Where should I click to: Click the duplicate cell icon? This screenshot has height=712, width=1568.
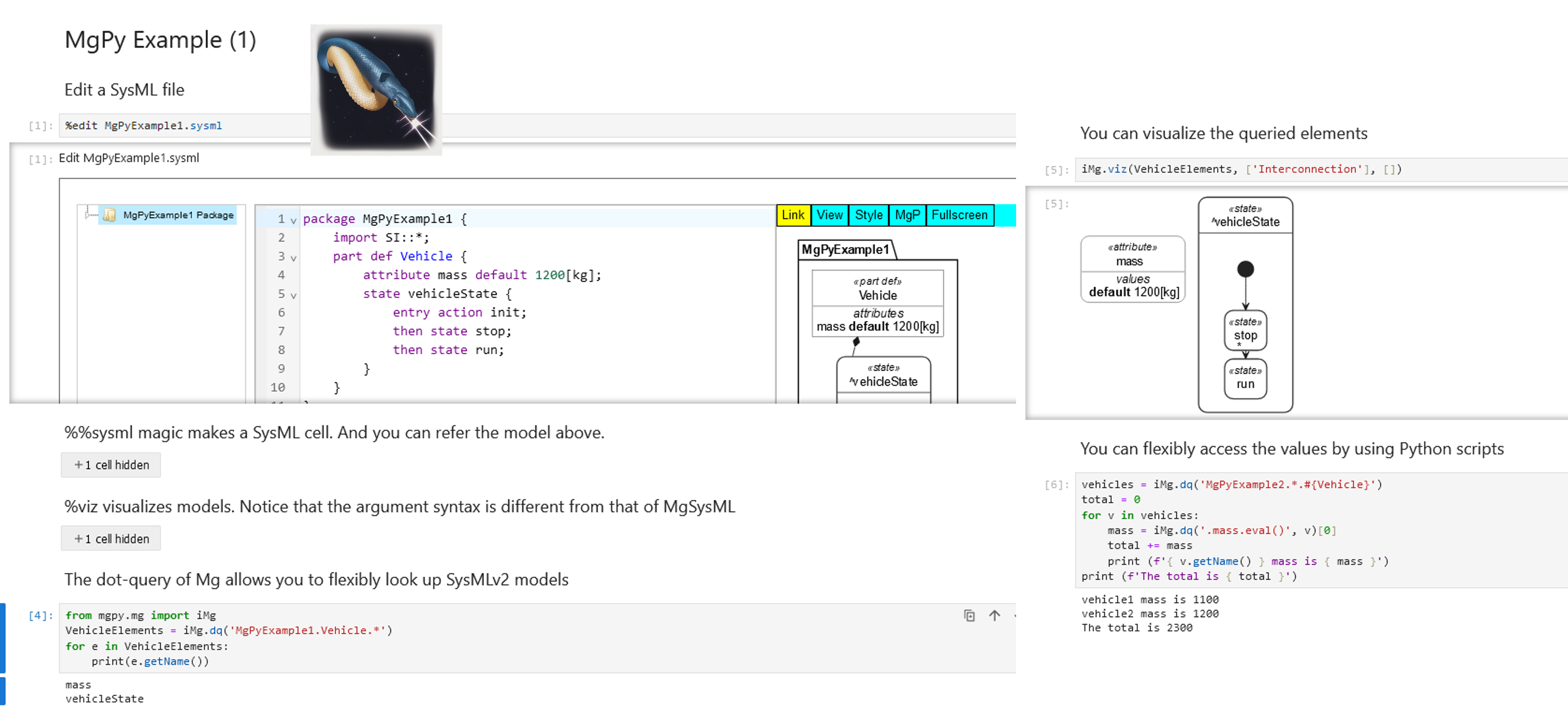pos(969,615)
